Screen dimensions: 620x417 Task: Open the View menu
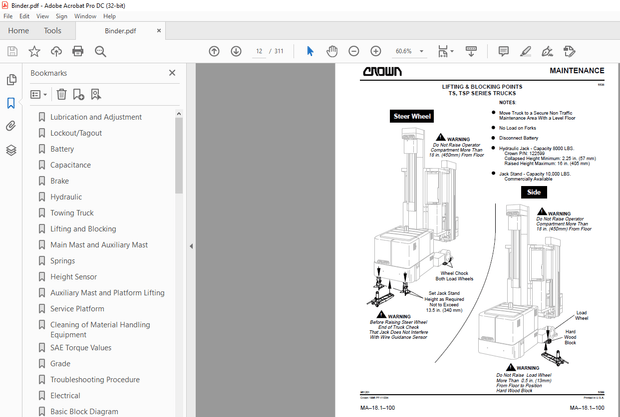(x=42, y=16)
